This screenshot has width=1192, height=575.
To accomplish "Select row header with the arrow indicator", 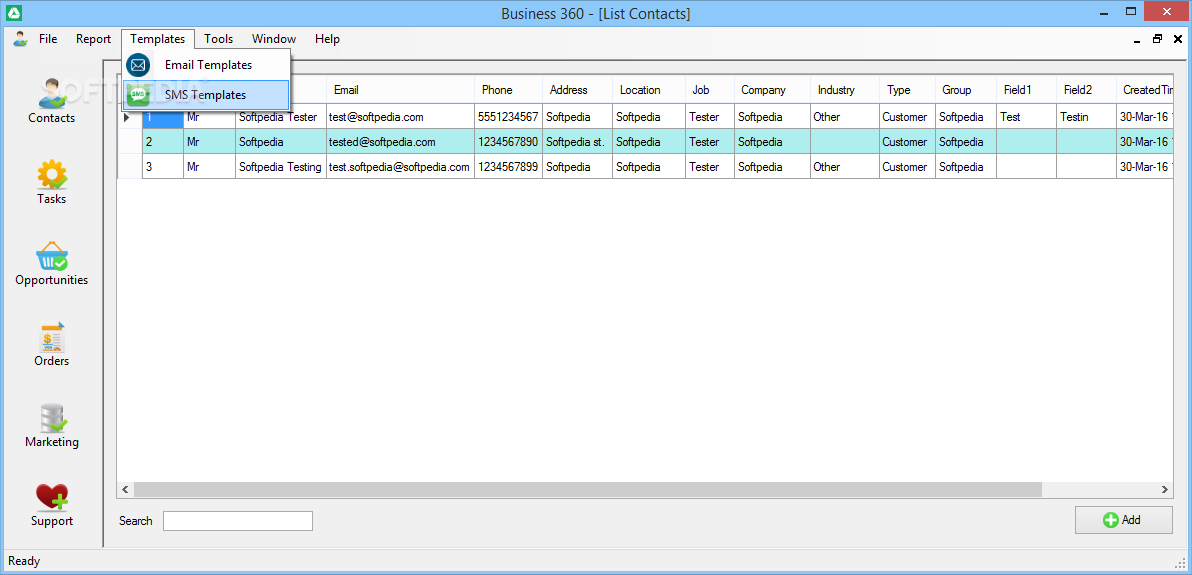I will 130,117.
